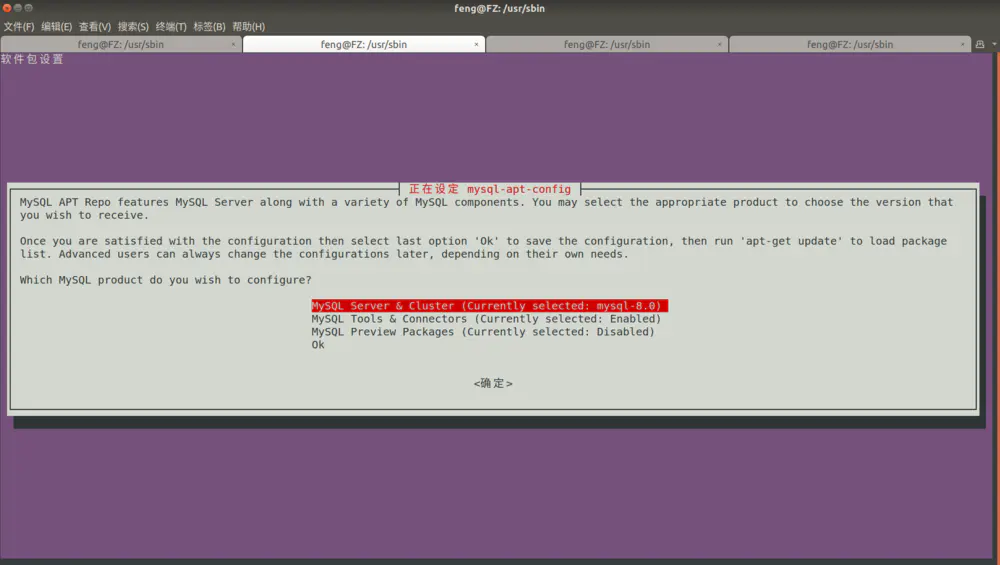Viewport: 1000px width, 565px height.
Task: Open the 帮助(H) menu
Action: click(248, 26)
